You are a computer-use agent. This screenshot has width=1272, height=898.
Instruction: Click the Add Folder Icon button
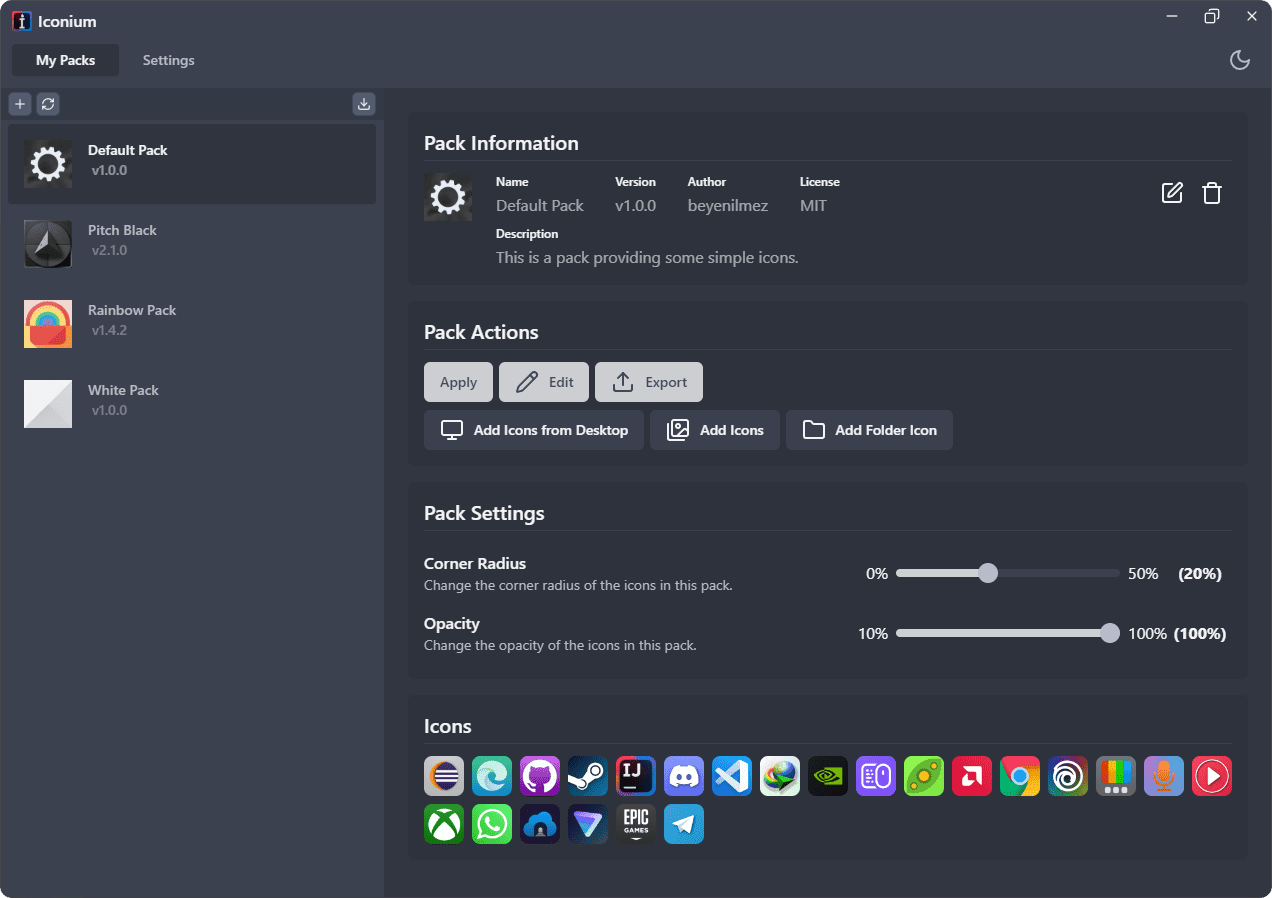pos(869,430)
